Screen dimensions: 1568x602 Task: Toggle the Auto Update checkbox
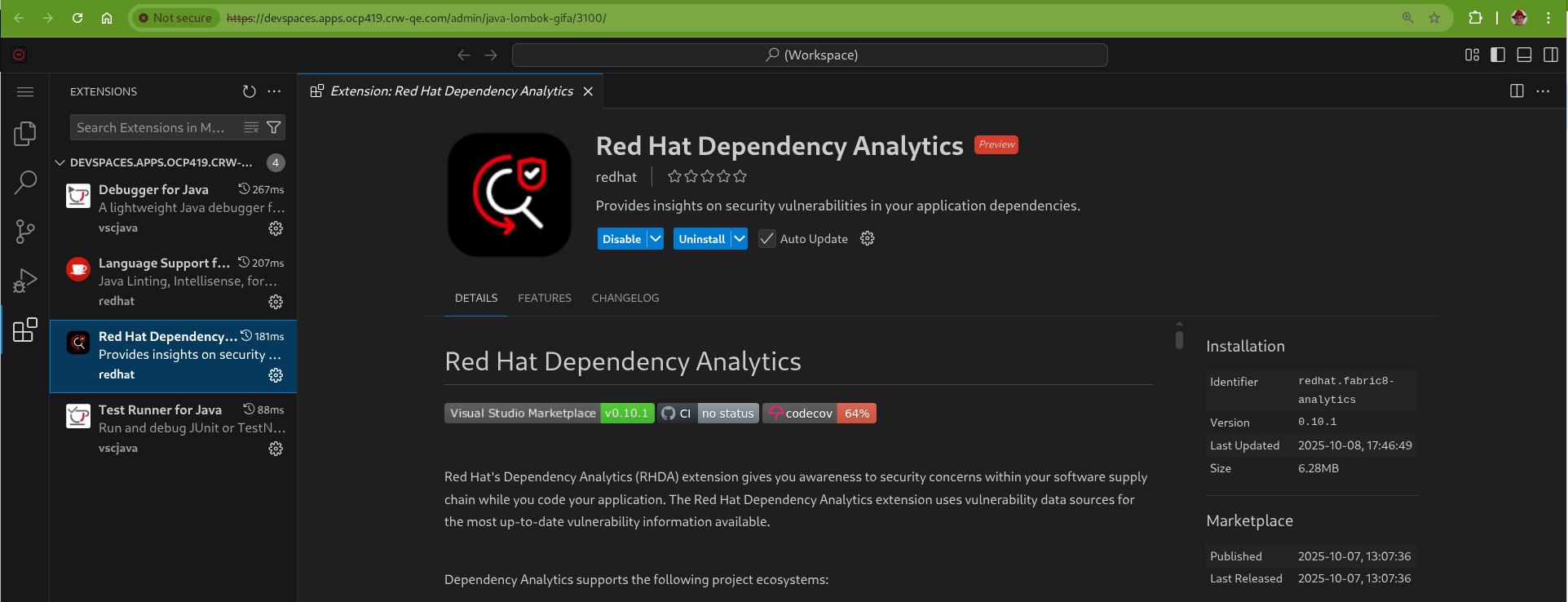tap(766, 238)
